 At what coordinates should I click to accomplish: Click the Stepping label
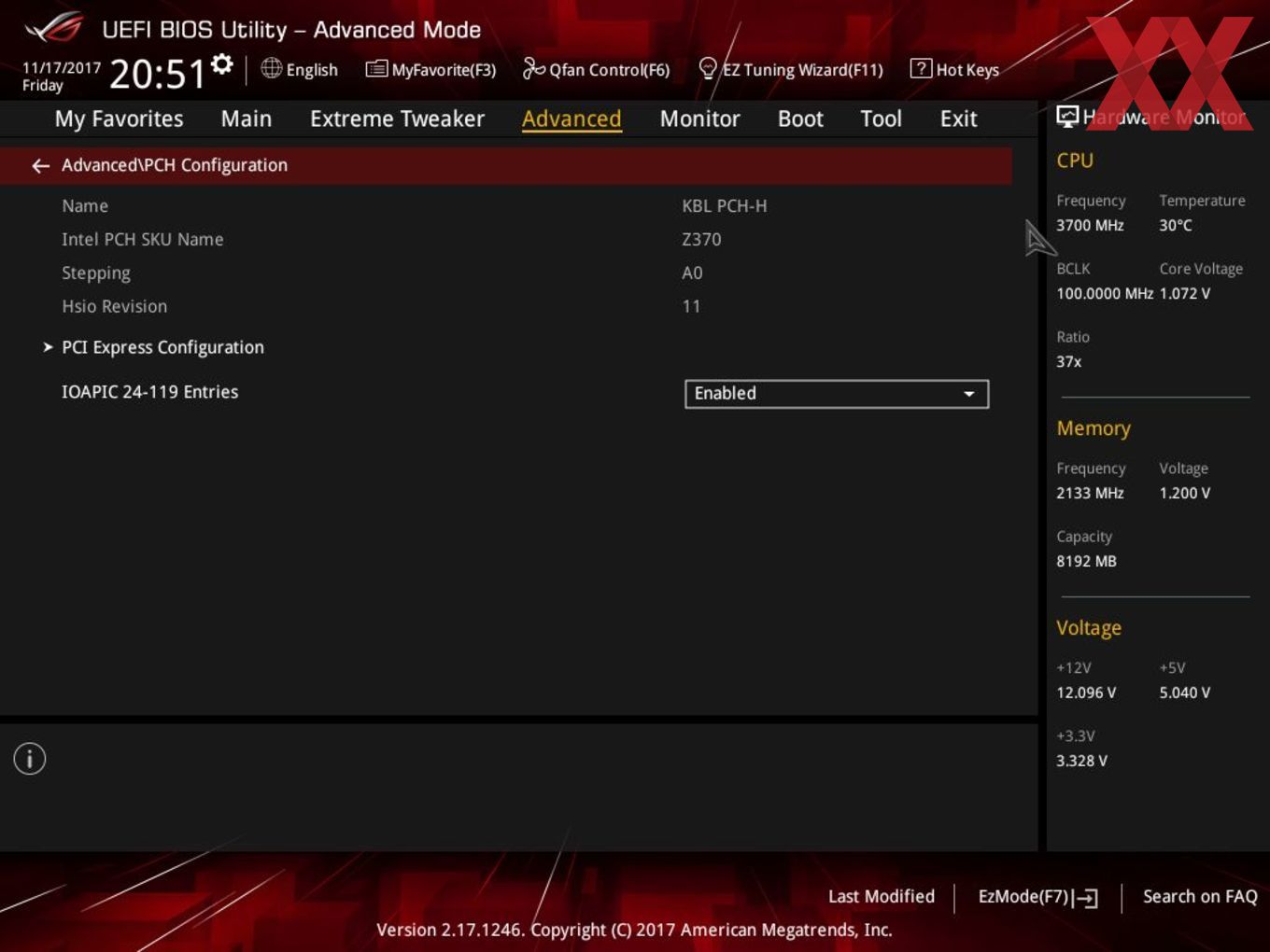(x=96, y=273)
